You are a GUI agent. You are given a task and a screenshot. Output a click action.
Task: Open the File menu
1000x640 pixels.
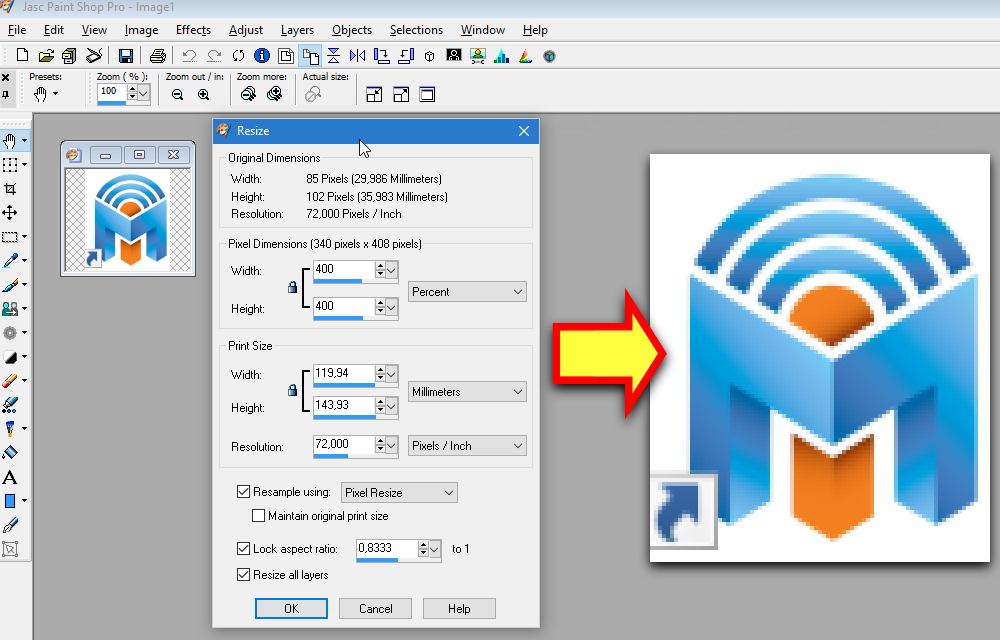[x=17, y=30]
